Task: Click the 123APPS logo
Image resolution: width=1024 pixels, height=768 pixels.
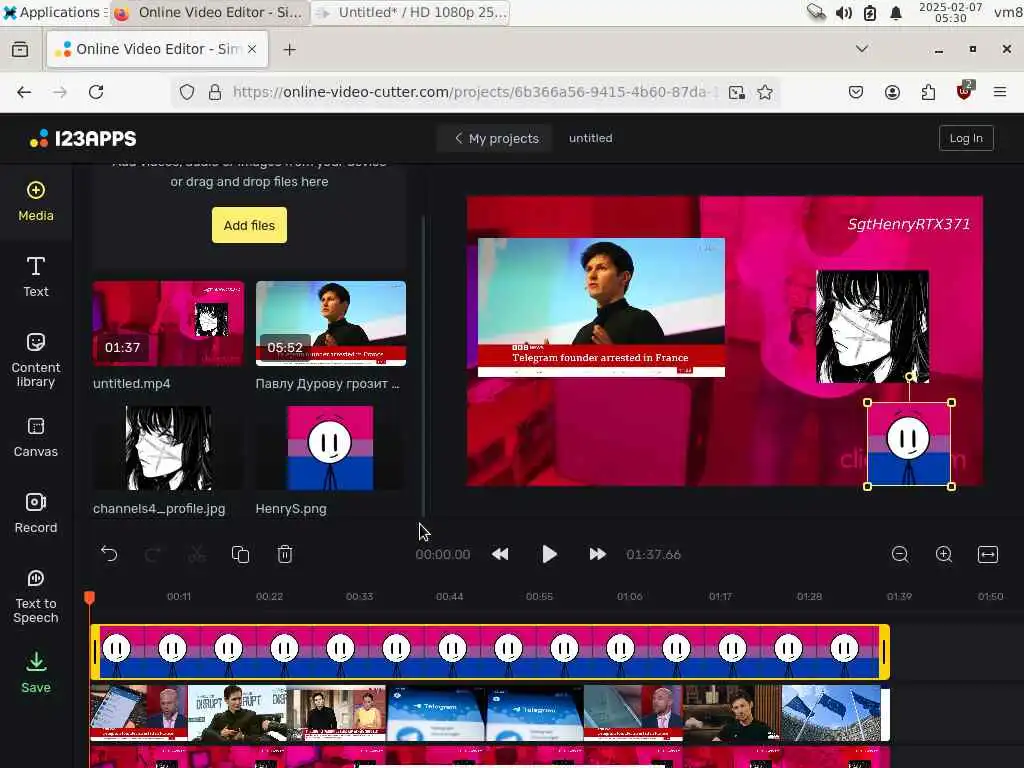Action: coord(83,138)
